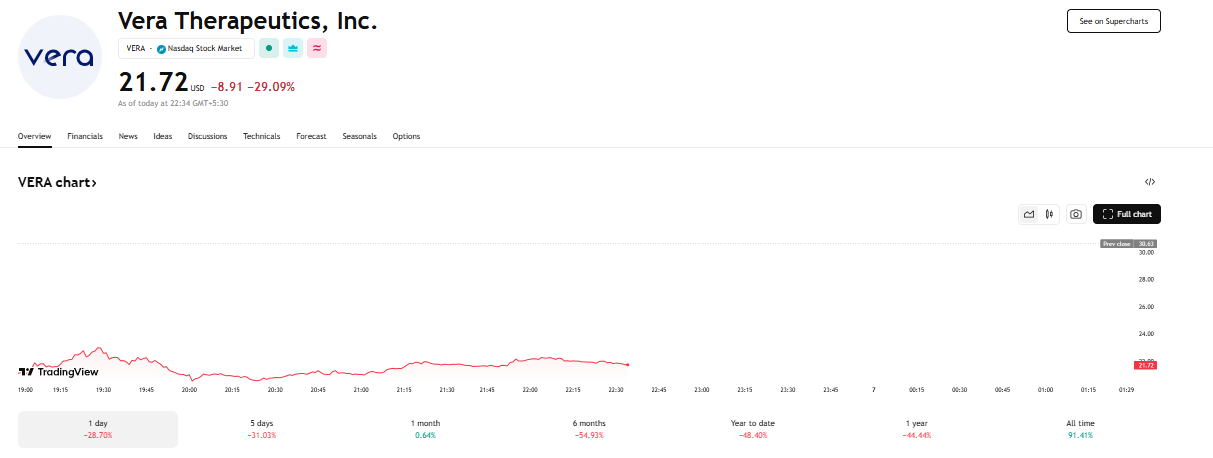Click See on Supercharts button
This screenshot has width=1213, height=458.
[x=1114, y=21]
